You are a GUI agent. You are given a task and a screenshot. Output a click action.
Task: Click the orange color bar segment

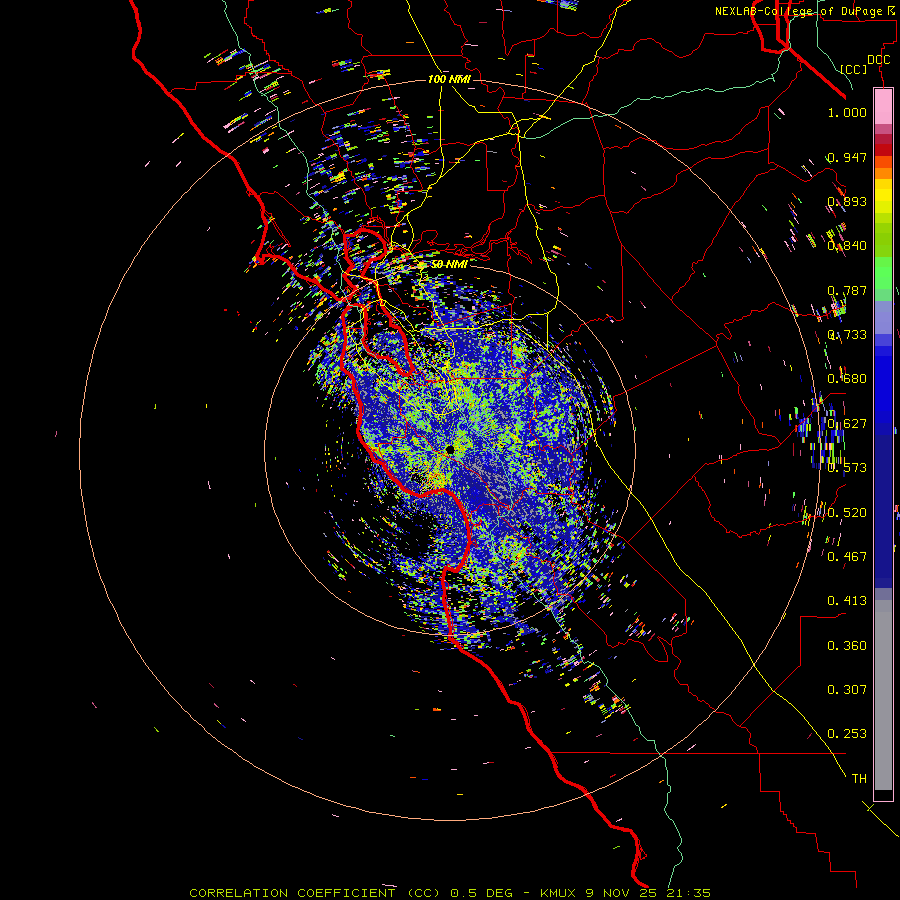883,173
